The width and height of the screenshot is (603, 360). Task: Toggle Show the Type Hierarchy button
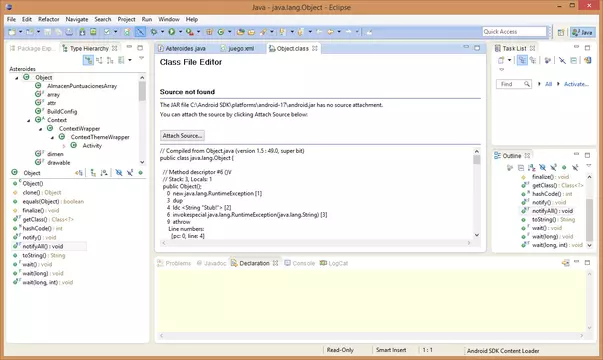tap(88, 60)
